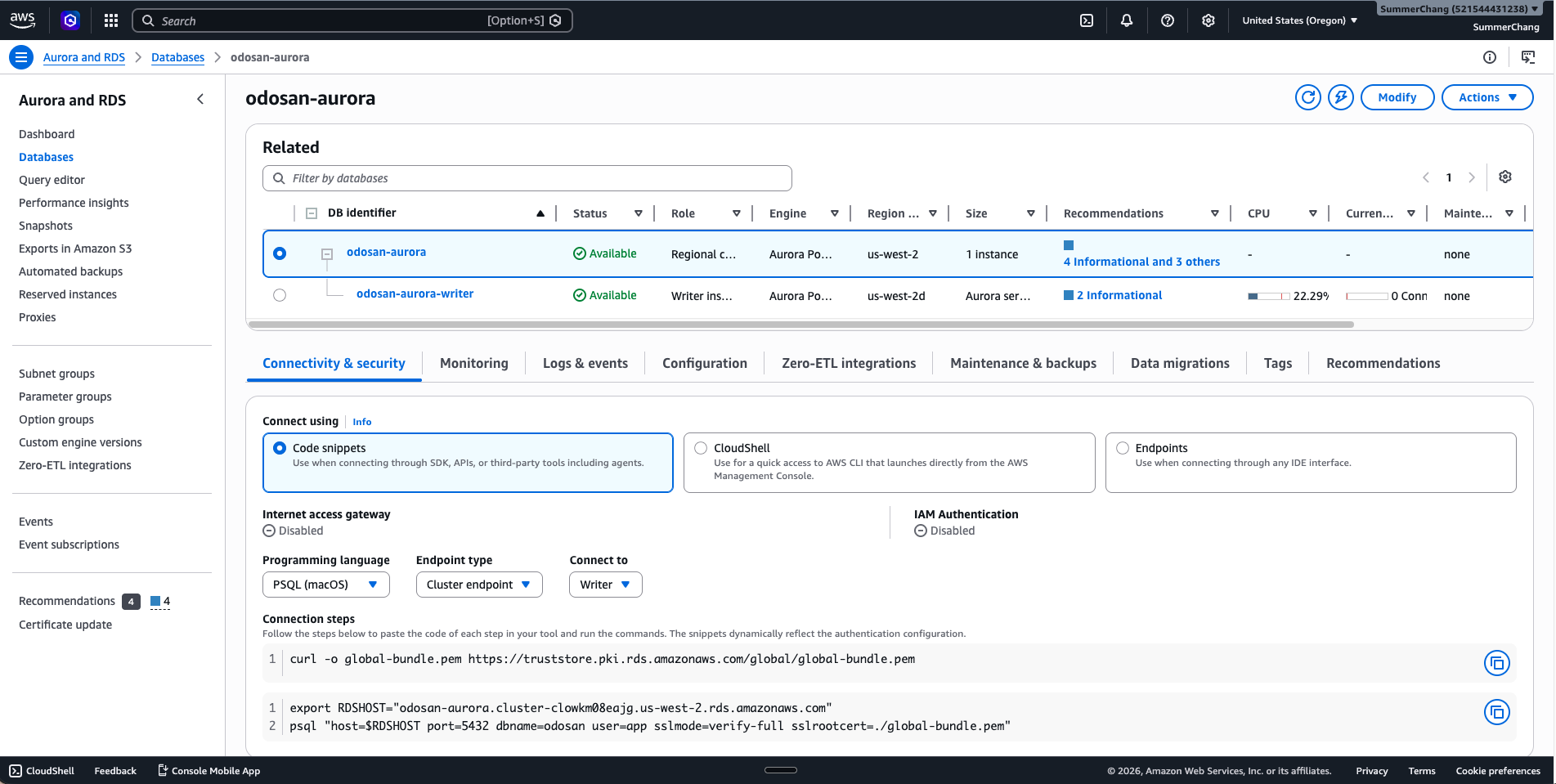Open Databases breadcrumb link
This screenshot has height=784, width=1556.
[177, 57]
